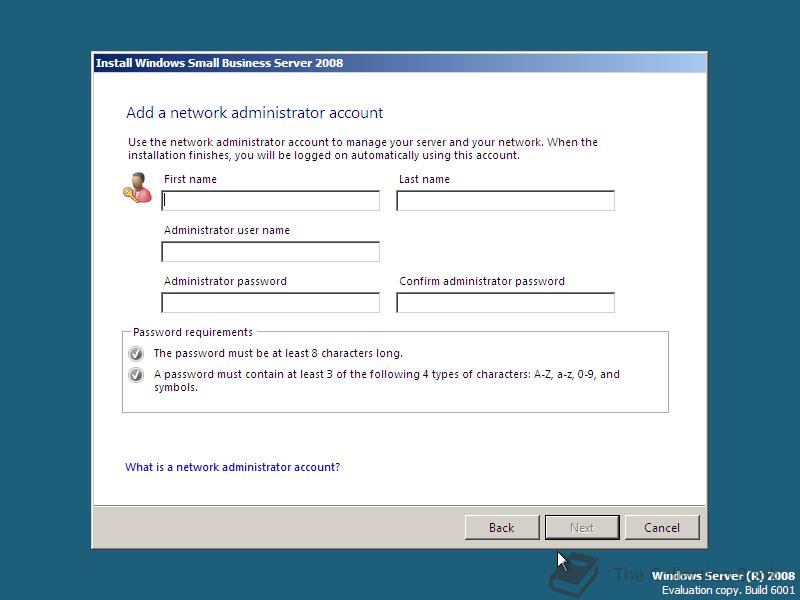Cancel the installation wizard
Image resolution: width=800 pixels, height=600 pixels.
click(662, 528)
